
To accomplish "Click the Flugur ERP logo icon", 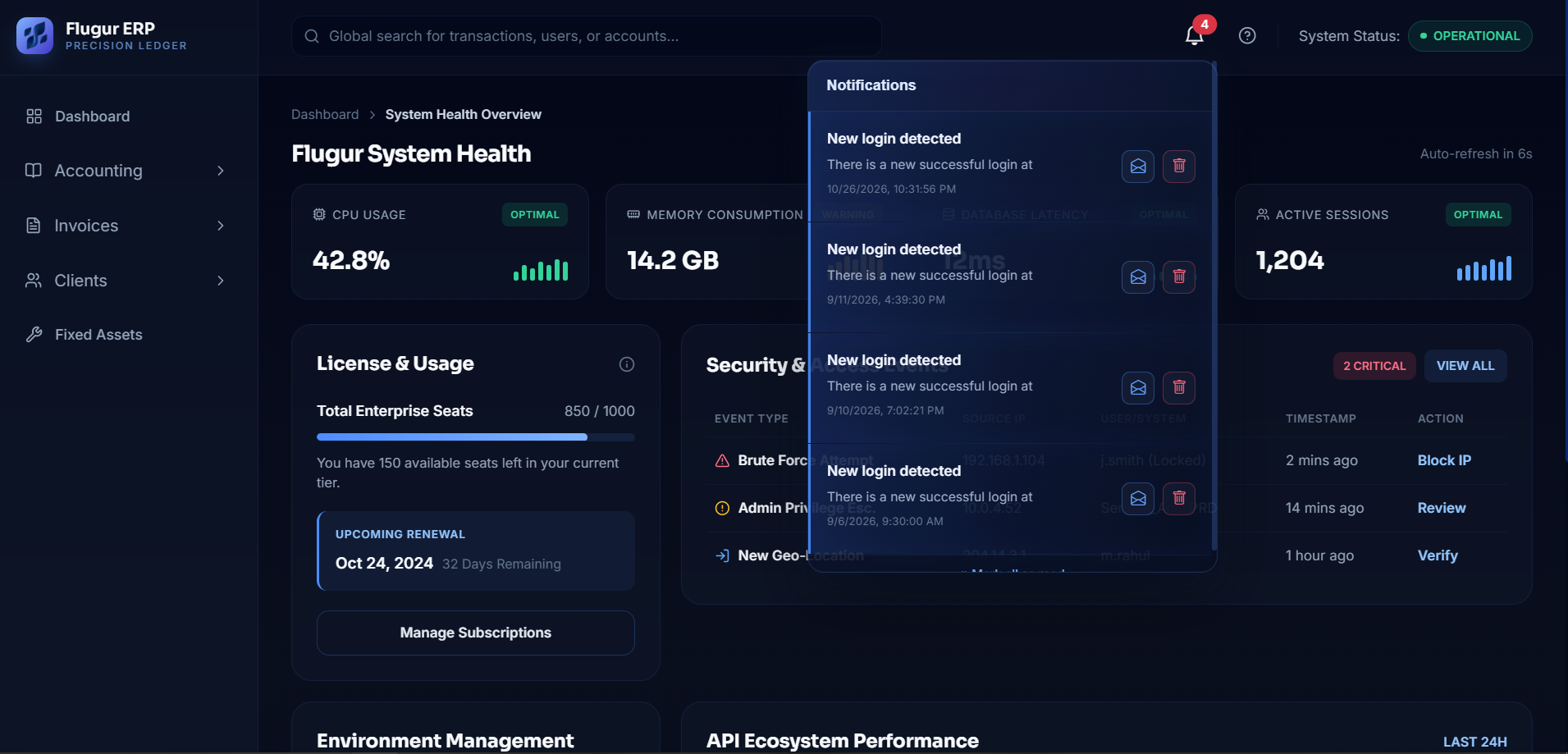I will pos(34,35).
